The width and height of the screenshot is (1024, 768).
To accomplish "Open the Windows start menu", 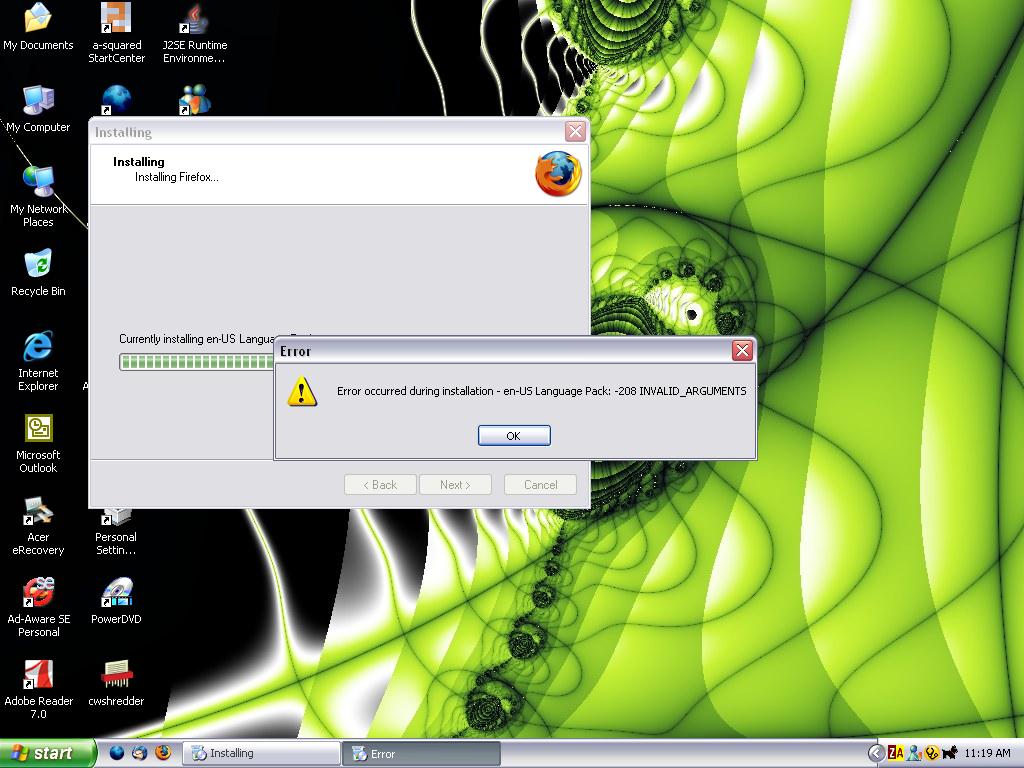I will tap(47, 753).
